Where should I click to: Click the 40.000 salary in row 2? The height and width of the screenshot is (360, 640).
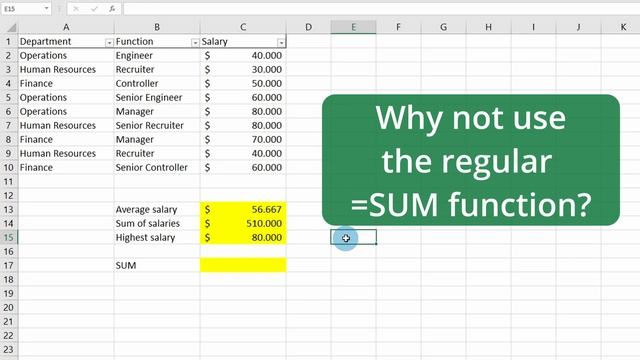(243, 56)
